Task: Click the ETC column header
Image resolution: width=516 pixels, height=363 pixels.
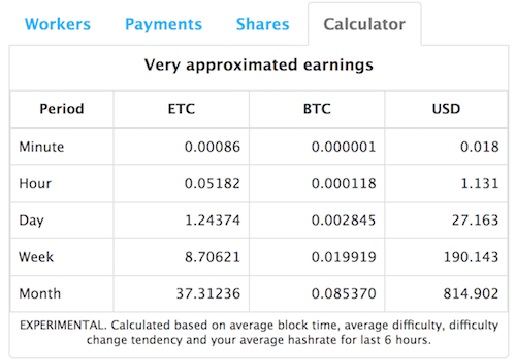Action: coord(181,109)
